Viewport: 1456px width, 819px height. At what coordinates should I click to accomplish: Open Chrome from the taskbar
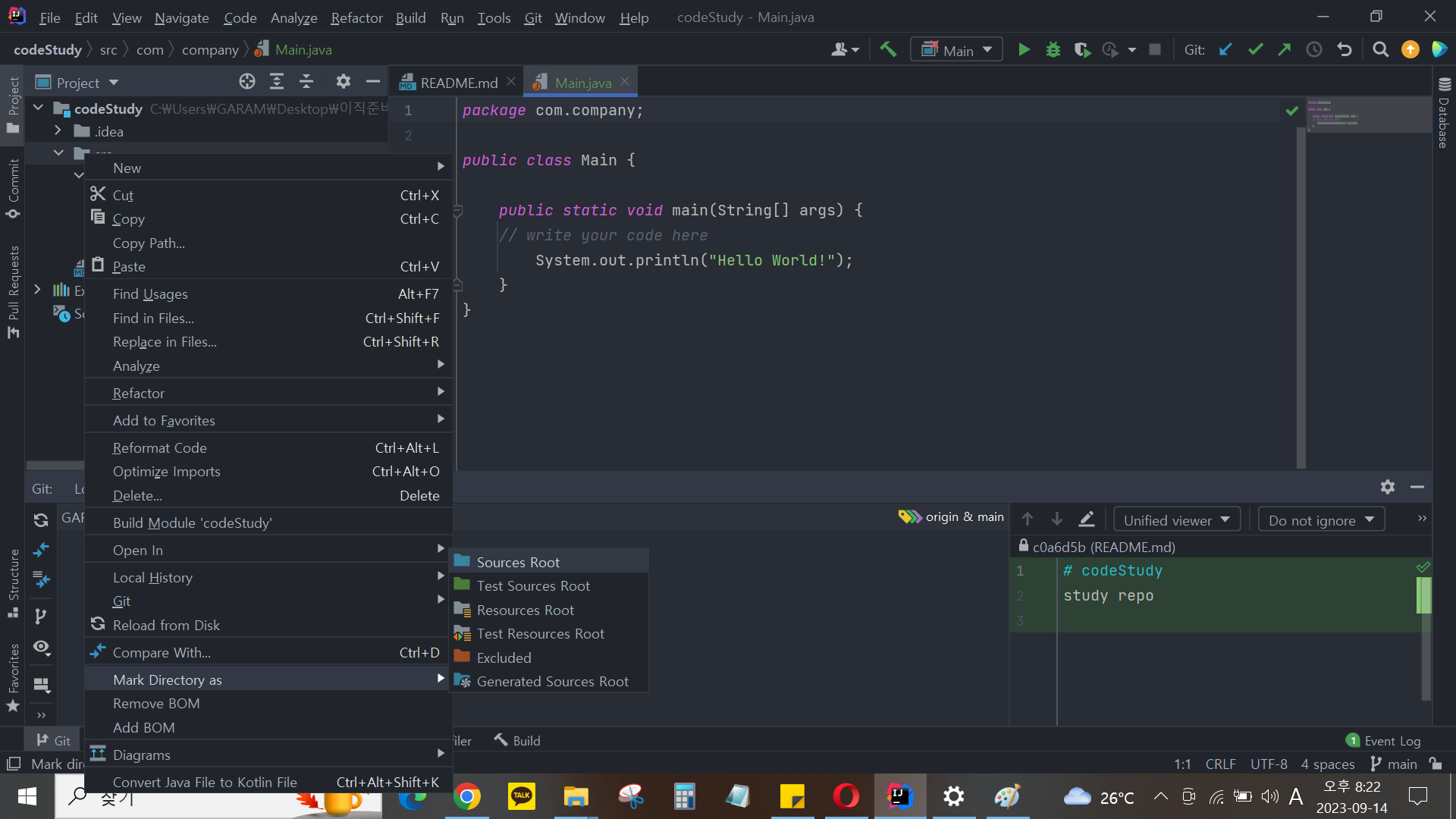click(467, 796)
